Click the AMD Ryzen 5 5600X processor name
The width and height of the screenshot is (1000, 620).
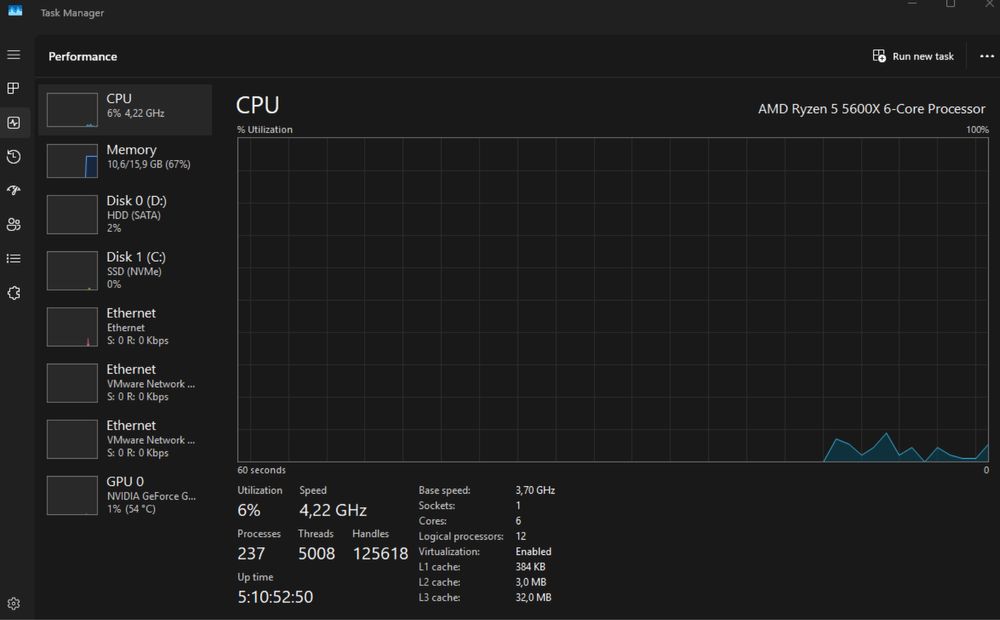tap(871, 109)
